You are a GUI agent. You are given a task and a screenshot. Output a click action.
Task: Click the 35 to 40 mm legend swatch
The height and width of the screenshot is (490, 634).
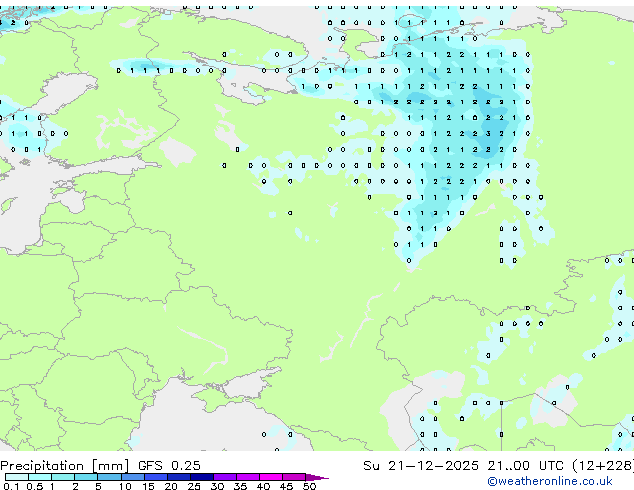[x=248, y=477]
